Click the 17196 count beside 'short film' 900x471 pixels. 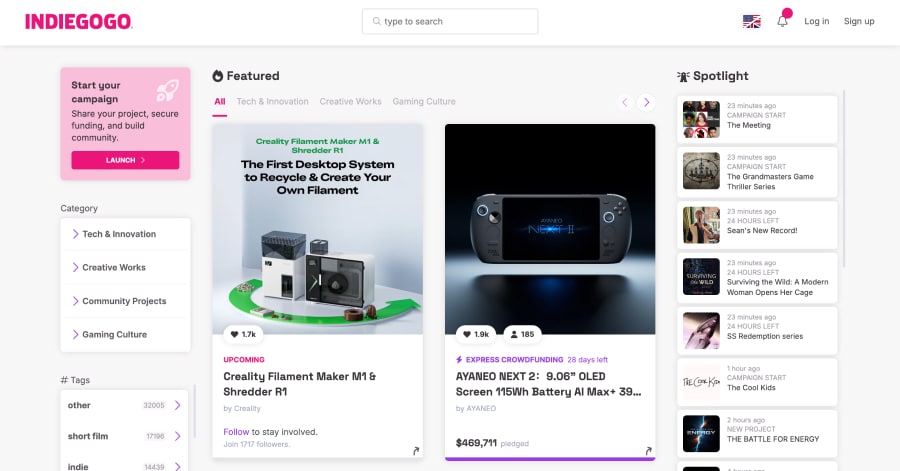coord(155,436)
